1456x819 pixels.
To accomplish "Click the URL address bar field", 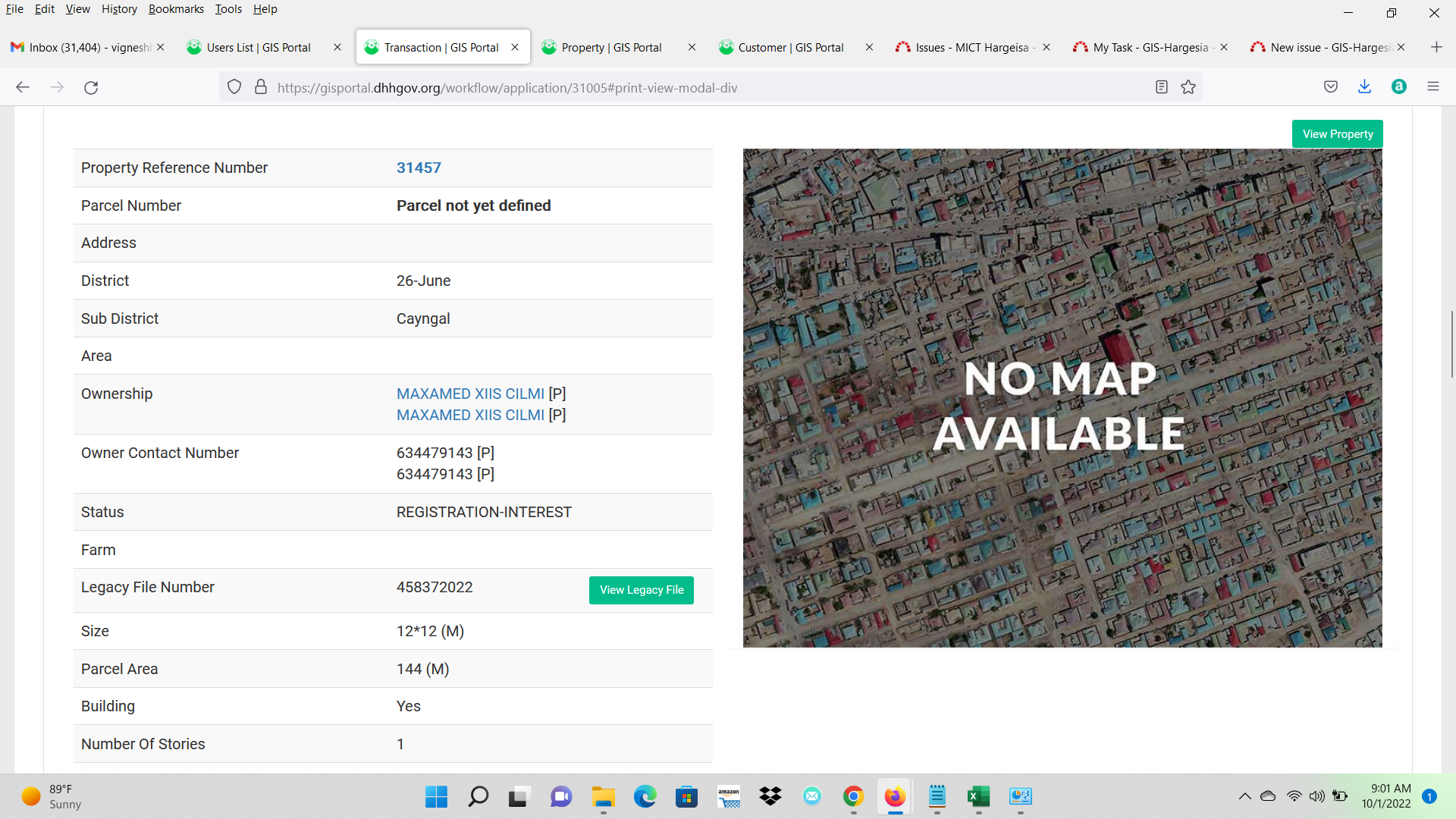I will pos(709,87).
